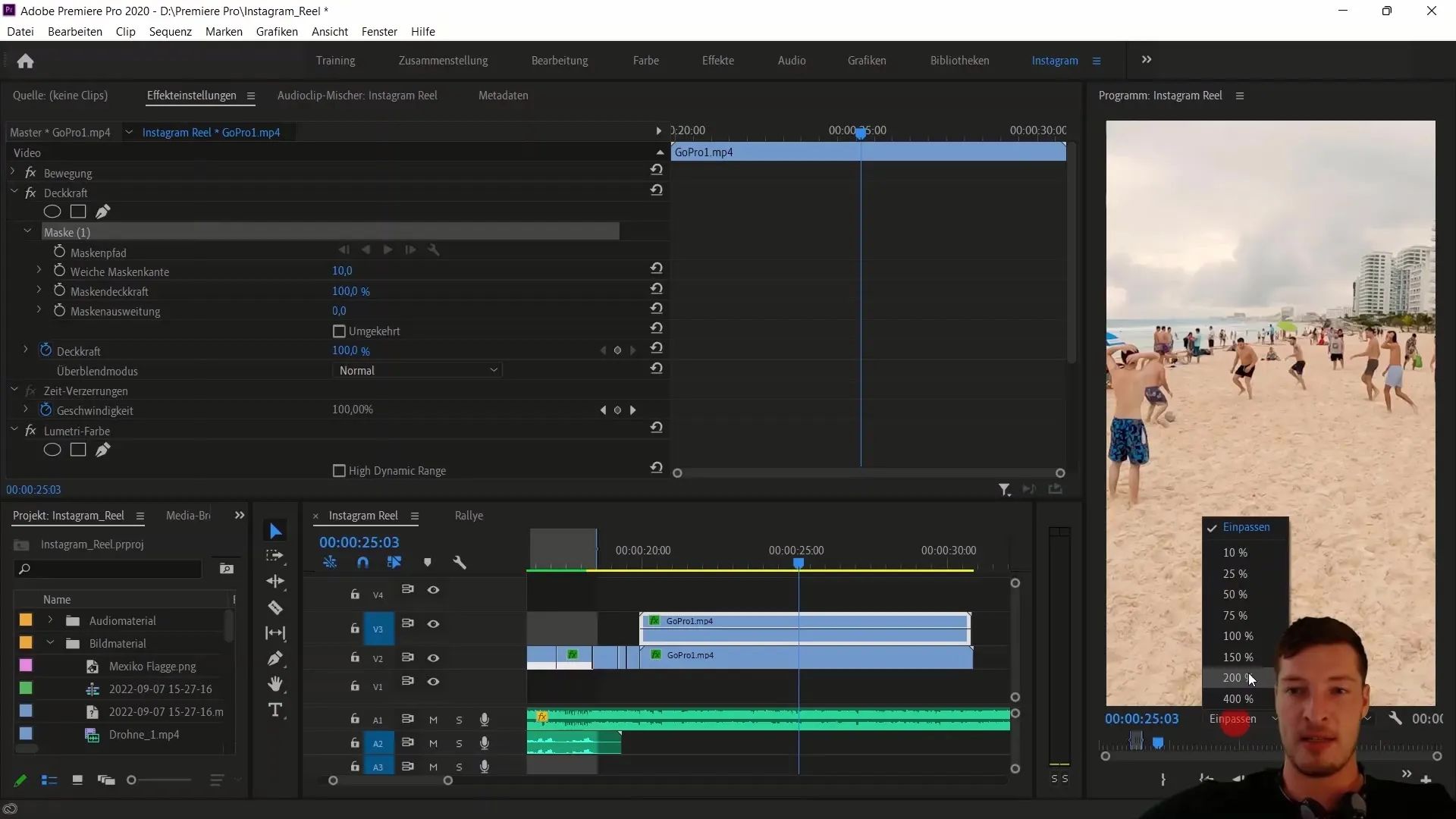
Task: Open the Metadaten tab
Action: [504, 96]
